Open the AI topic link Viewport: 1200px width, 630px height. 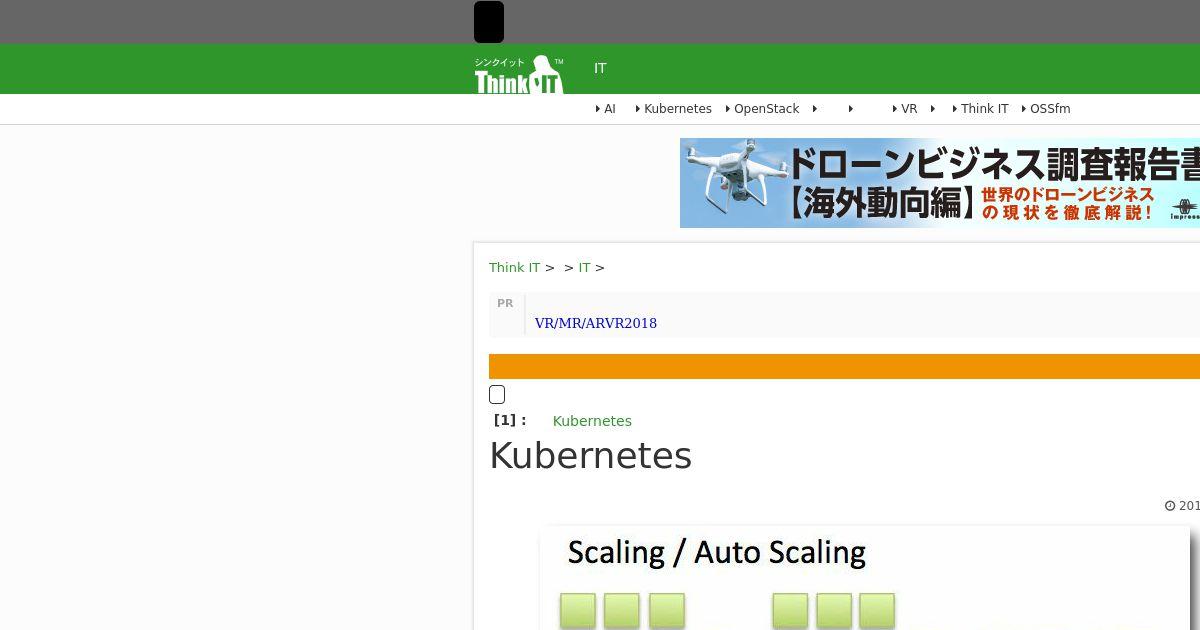tap(610, 109)
